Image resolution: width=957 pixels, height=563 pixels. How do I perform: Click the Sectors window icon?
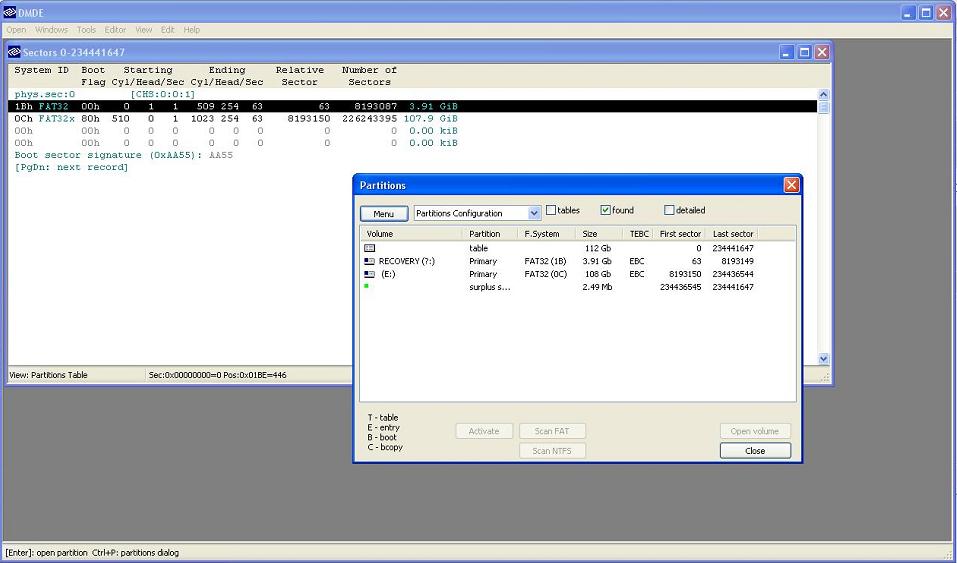pos(13,52)
